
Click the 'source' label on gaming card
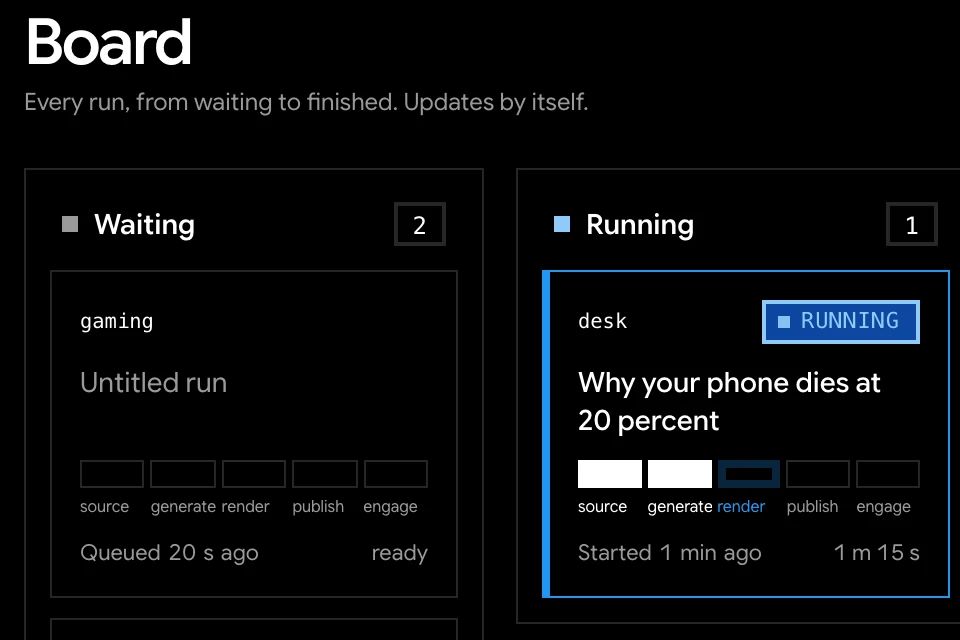pos(104,506)
